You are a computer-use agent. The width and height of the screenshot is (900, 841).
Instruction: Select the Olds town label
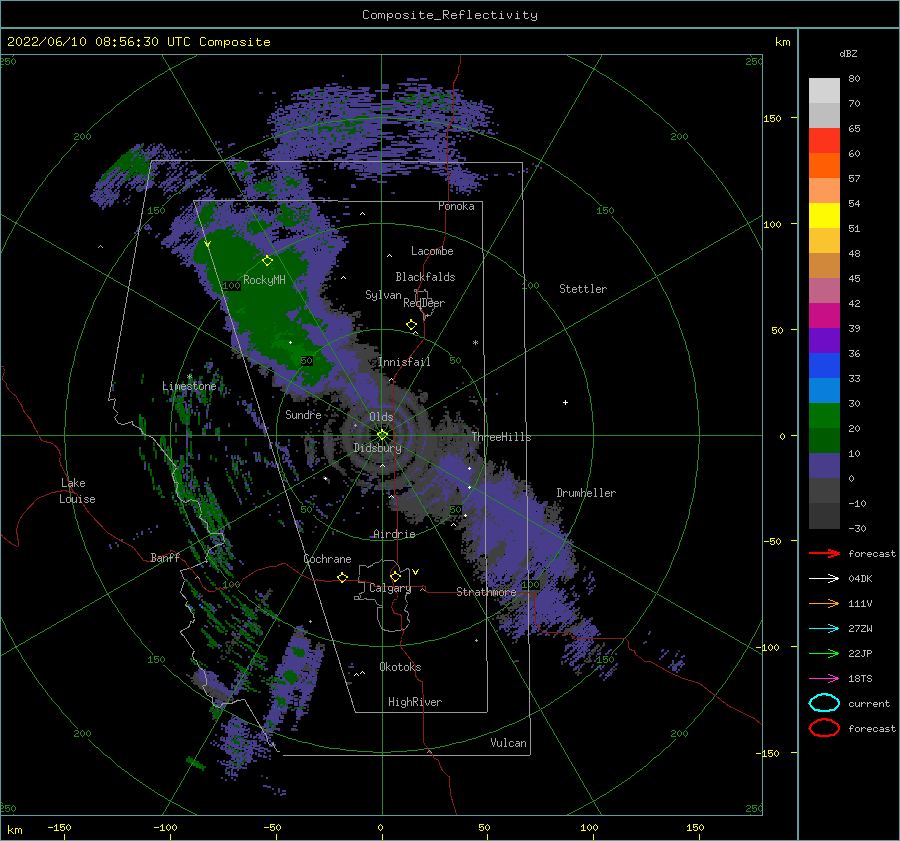pyautogui.click(x=381, y=417)
